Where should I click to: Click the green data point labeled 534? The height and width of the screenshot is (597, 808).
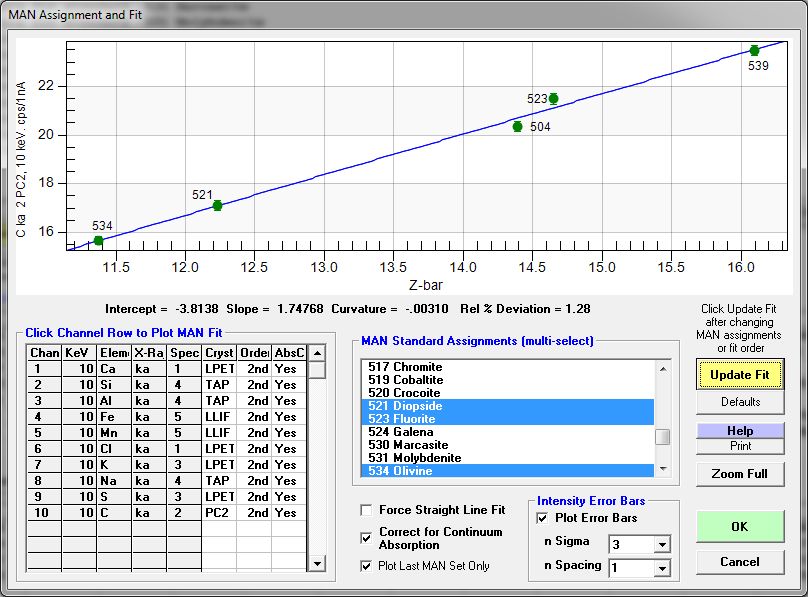point(98,240)
